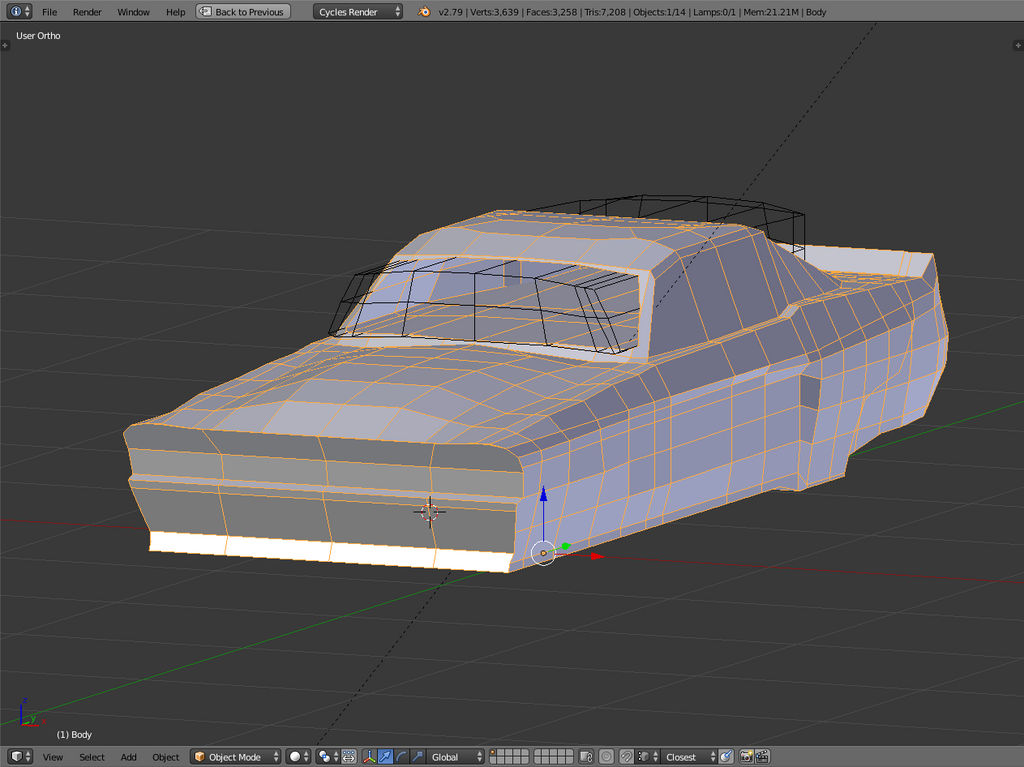Click the first scene layer button
1024x767 pixels.
(494, 753)
